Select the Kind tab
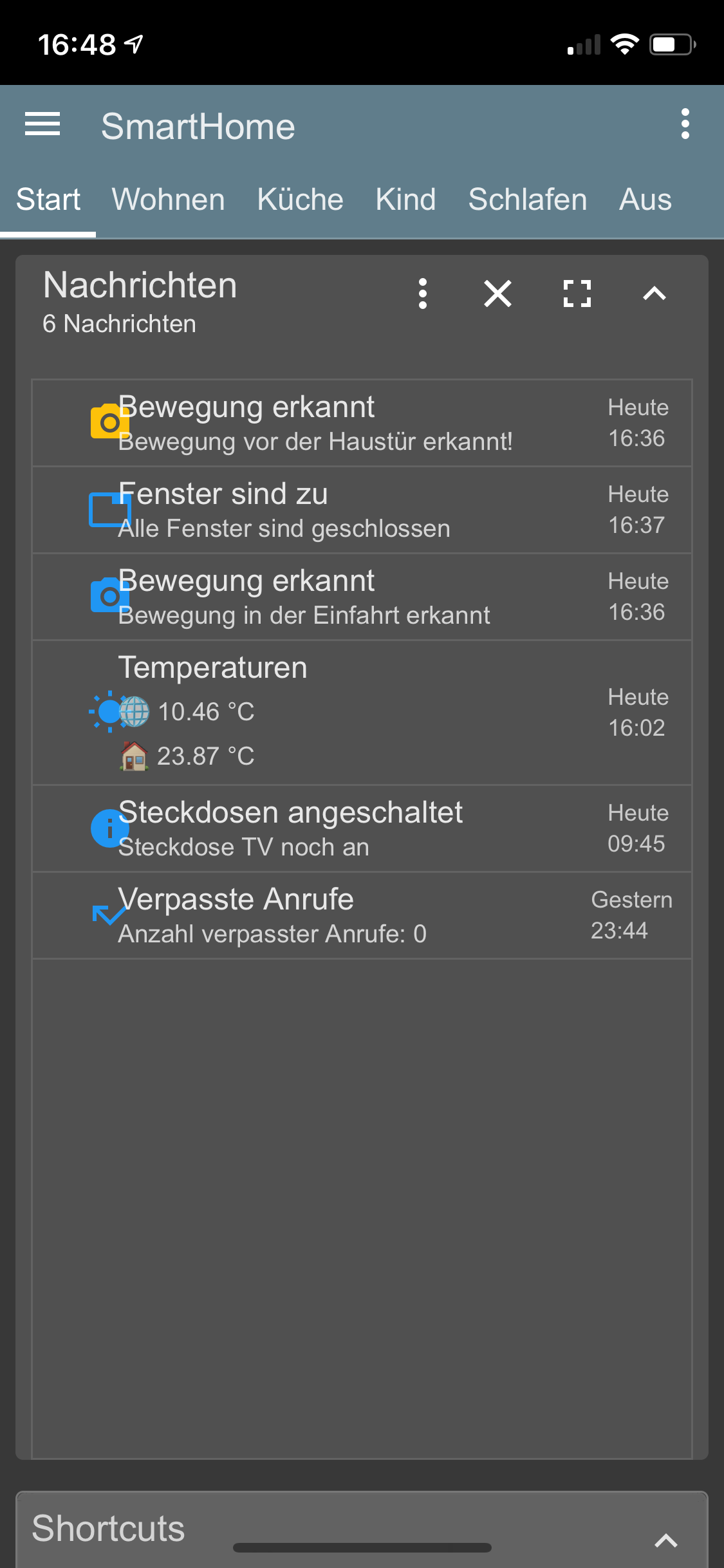The height and width of the screenshot is (1568, 724). 405,200
